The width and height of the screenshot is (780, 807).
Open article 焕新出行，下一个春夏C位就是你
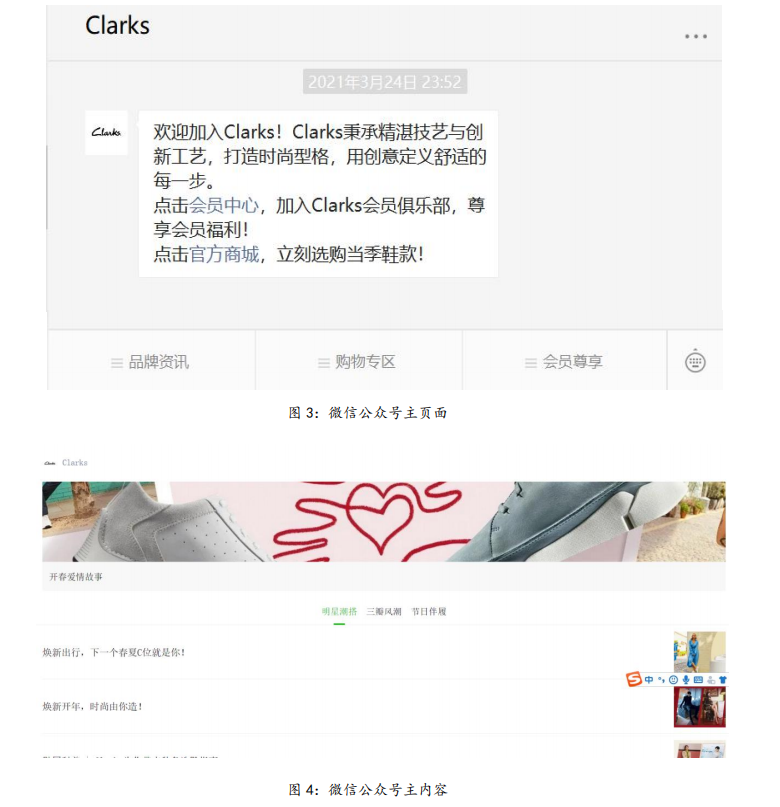coord(114,653)
